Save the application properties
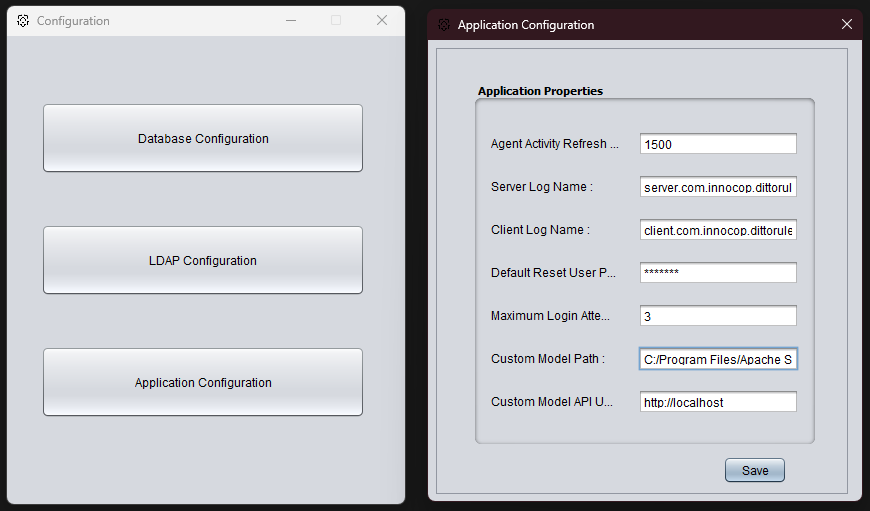 pyautogui.click(x=755, y=470)
